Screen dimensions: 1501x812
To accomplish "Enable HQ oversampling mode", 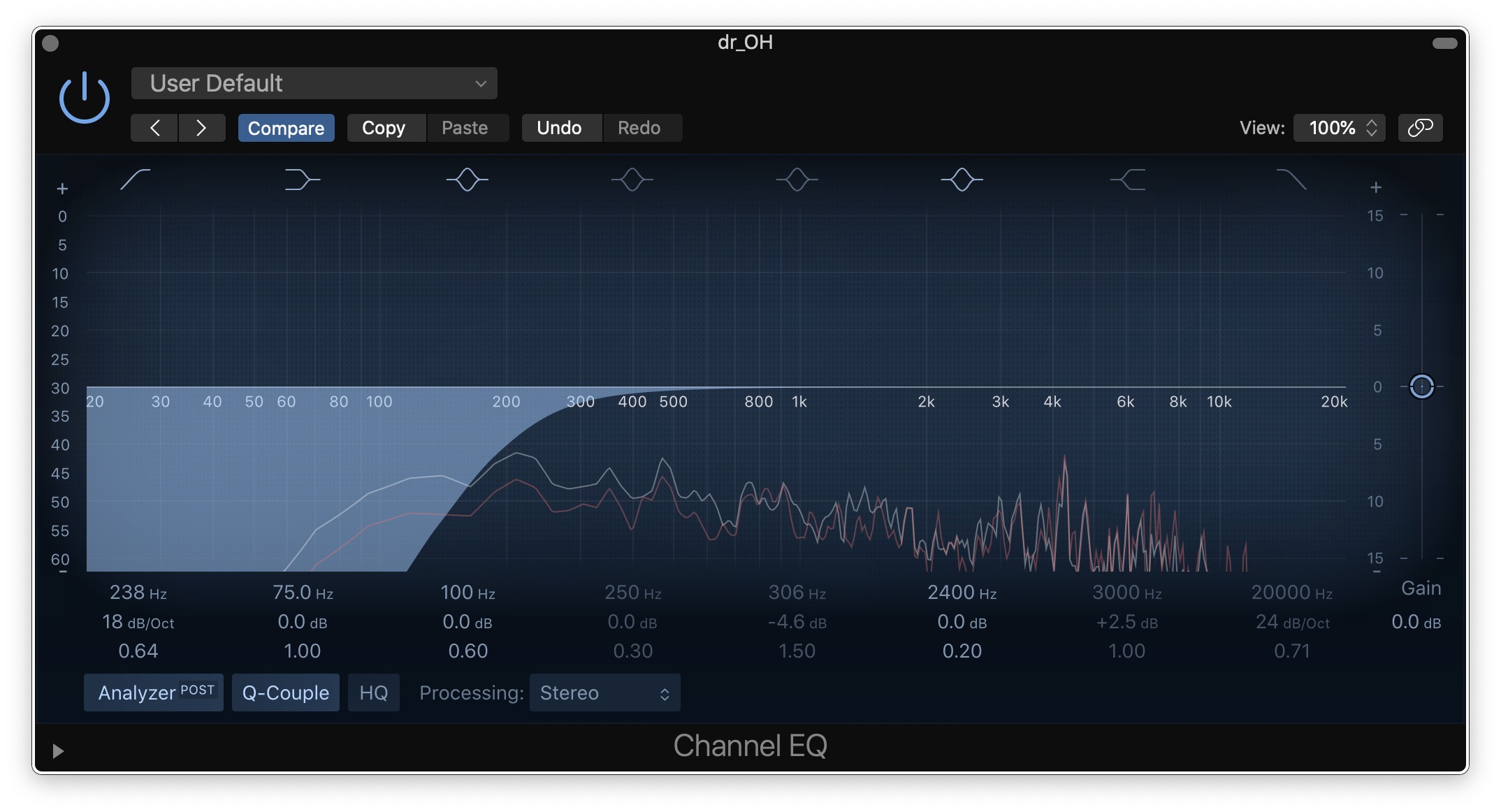I will [373, 693].
